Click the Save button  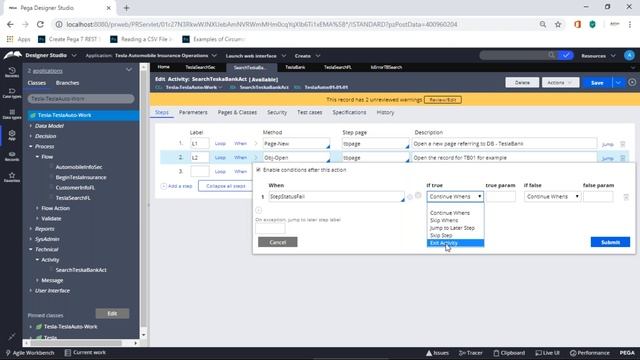tap(597, 82)
